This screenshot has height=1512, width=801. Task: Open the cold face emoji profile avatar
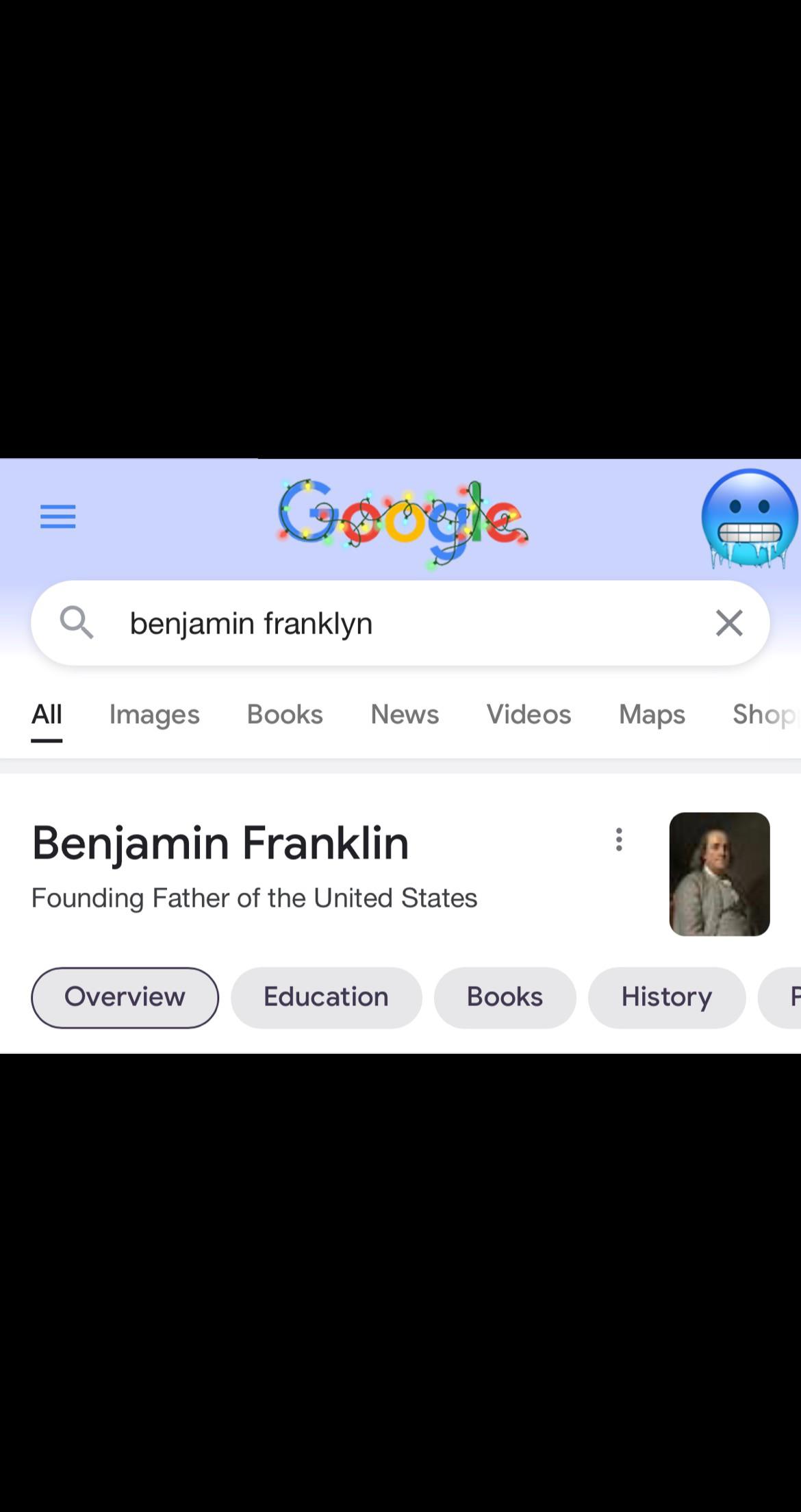click(750, 519)
